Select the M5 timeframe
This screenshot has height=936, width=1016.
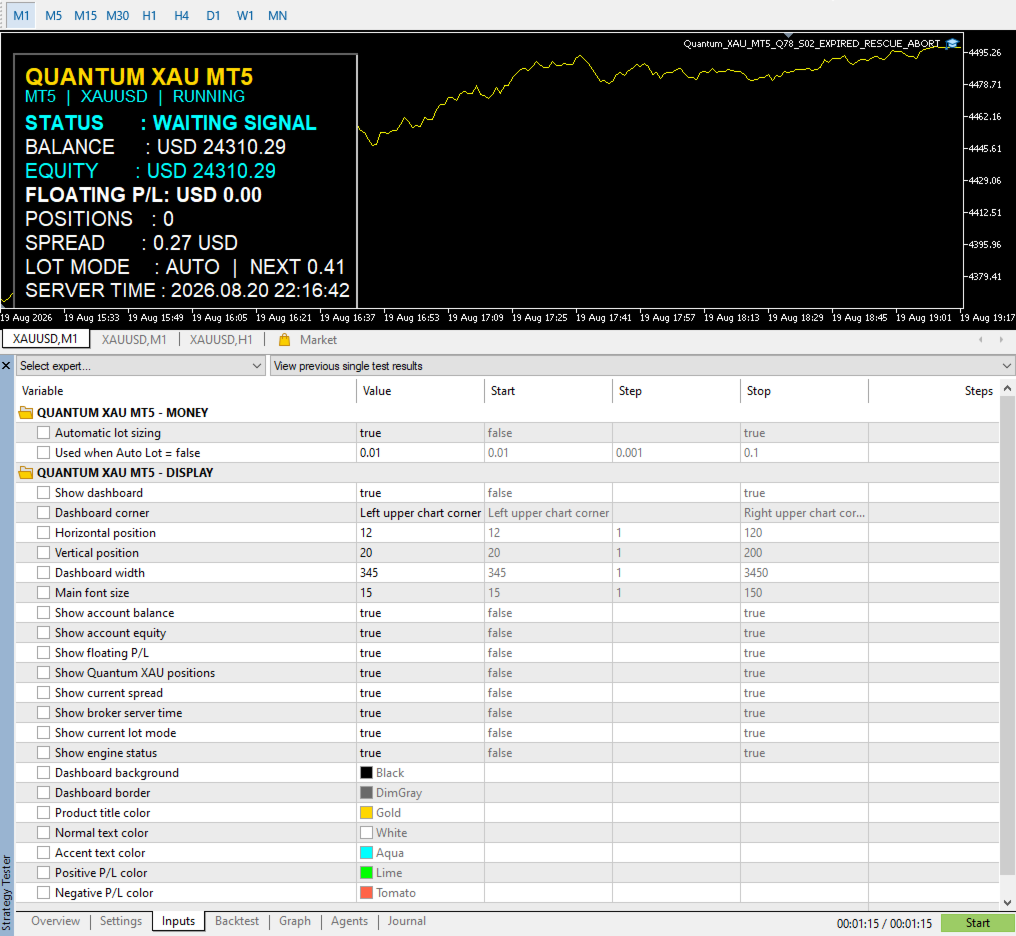[54, 16]
